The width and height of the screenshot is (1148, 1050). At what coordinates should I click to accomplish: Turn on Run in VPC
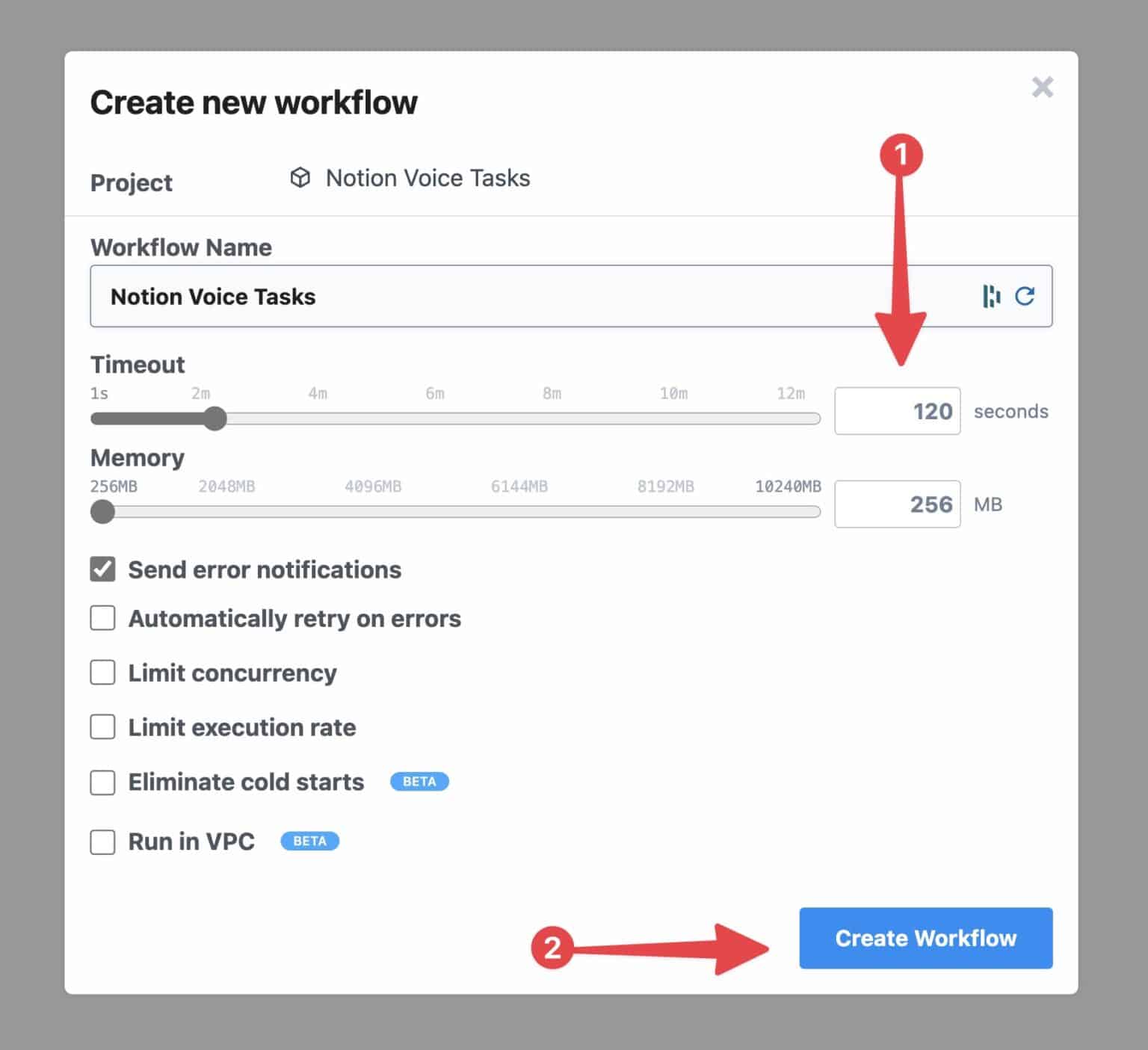click(x=102, y=841)
